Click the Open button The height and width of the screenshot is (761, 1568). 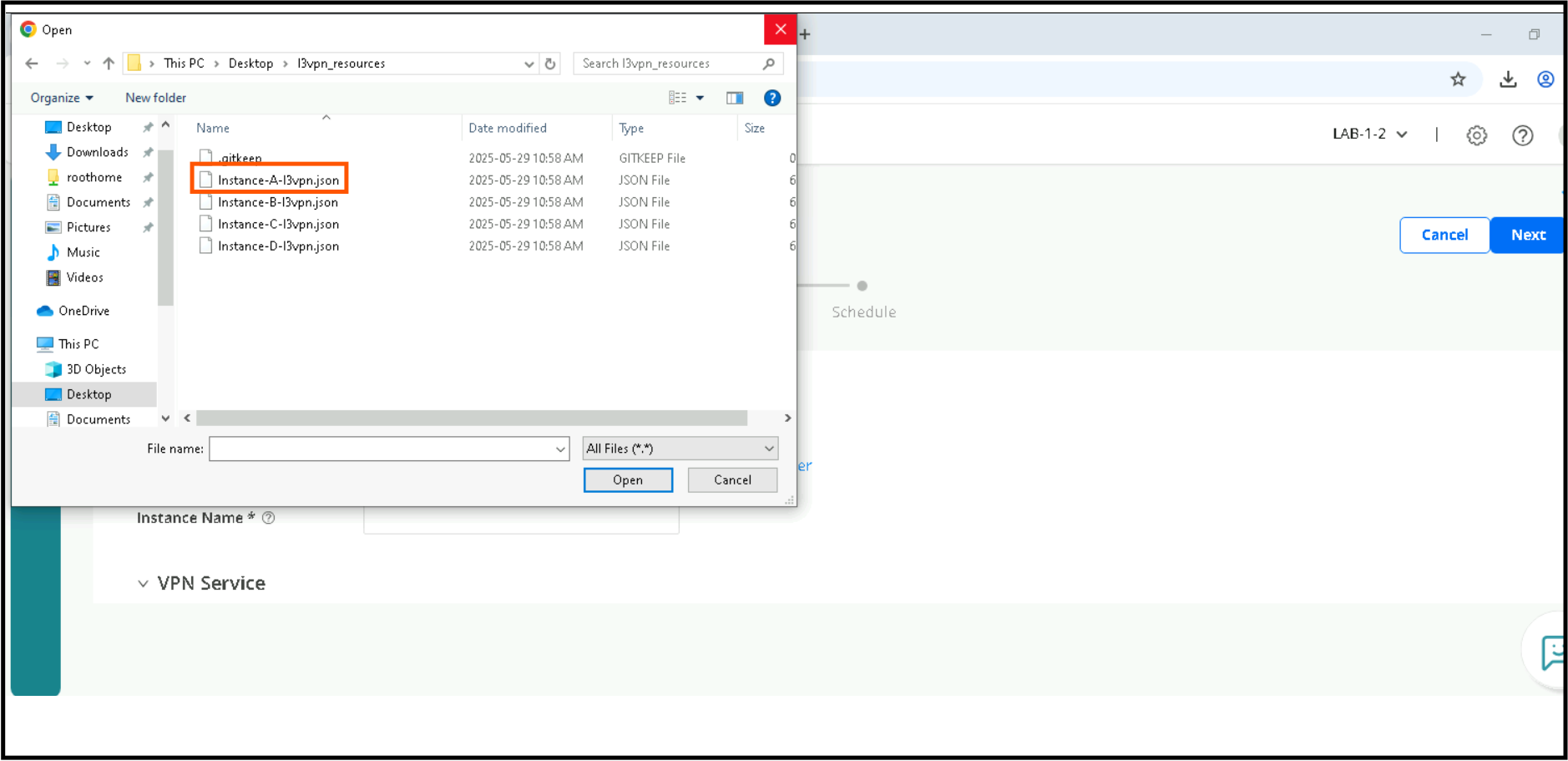(x=627, y=479)
